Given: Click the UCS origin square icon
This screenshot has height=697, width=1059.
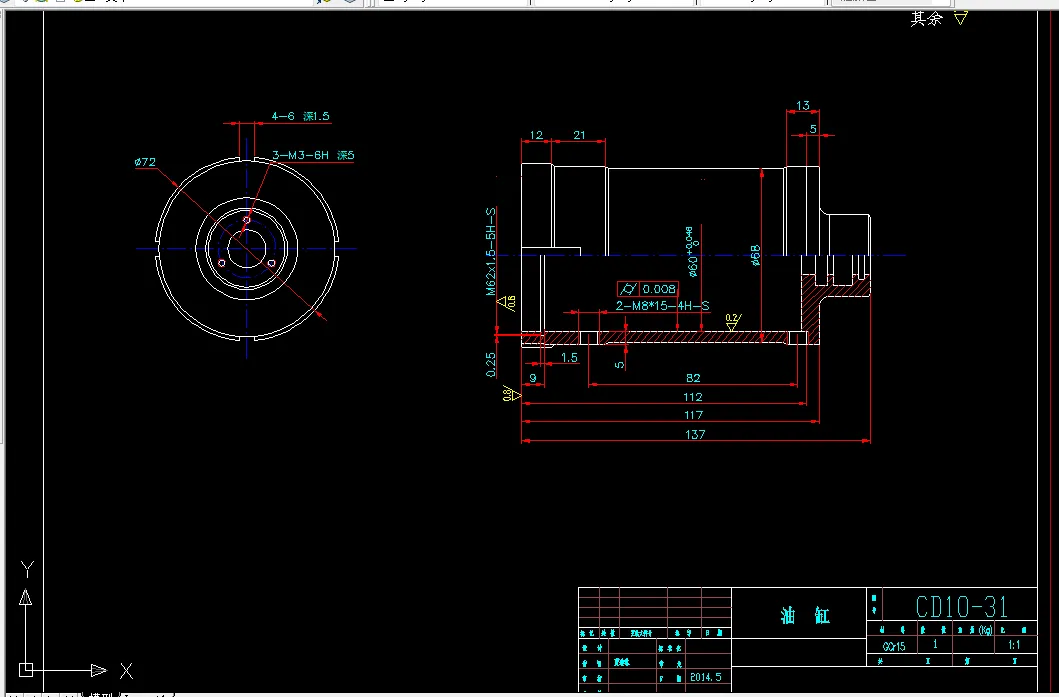Looking at the screenshot, I should (26, 669).
